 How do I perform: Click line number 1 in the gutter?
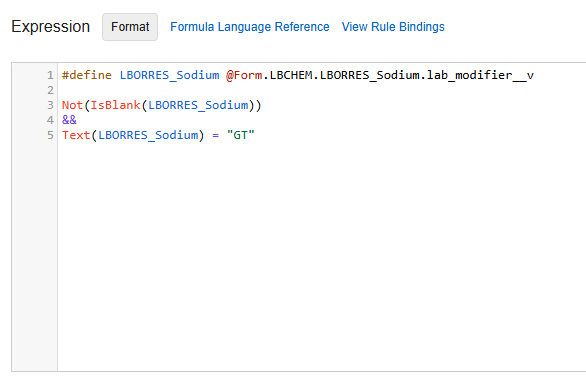pyautogui.click(x=50, y=75)
